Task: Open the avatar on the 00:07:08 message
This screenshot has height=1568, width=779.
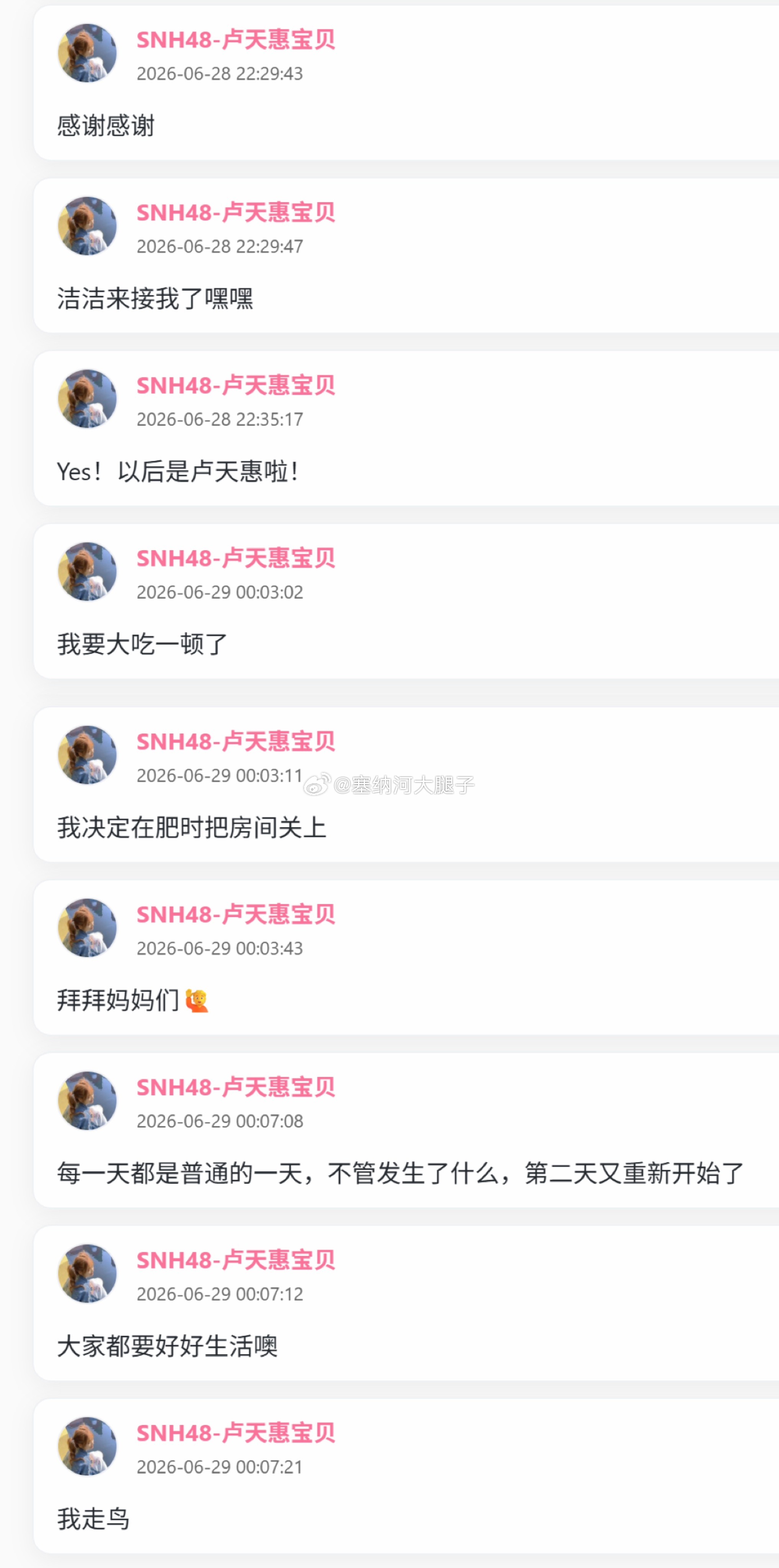Action: (x=87, y=1101)
